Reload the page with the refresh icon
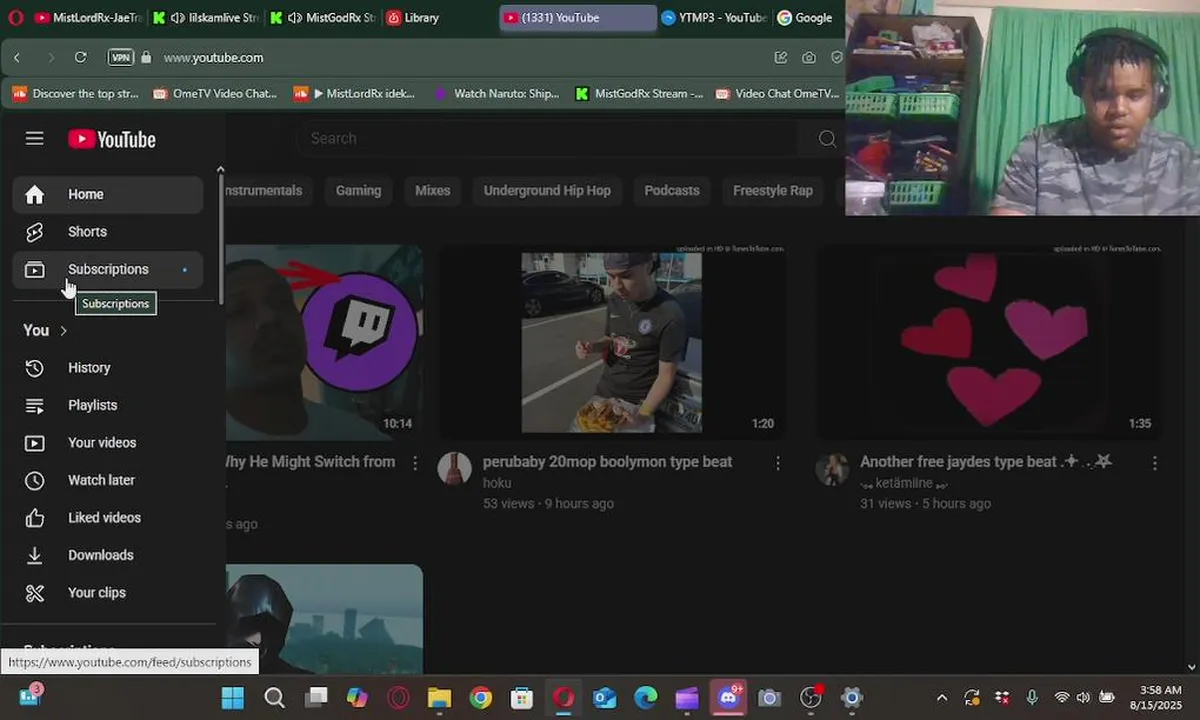Screen dimensions: 1200x720 pos(81,58)
